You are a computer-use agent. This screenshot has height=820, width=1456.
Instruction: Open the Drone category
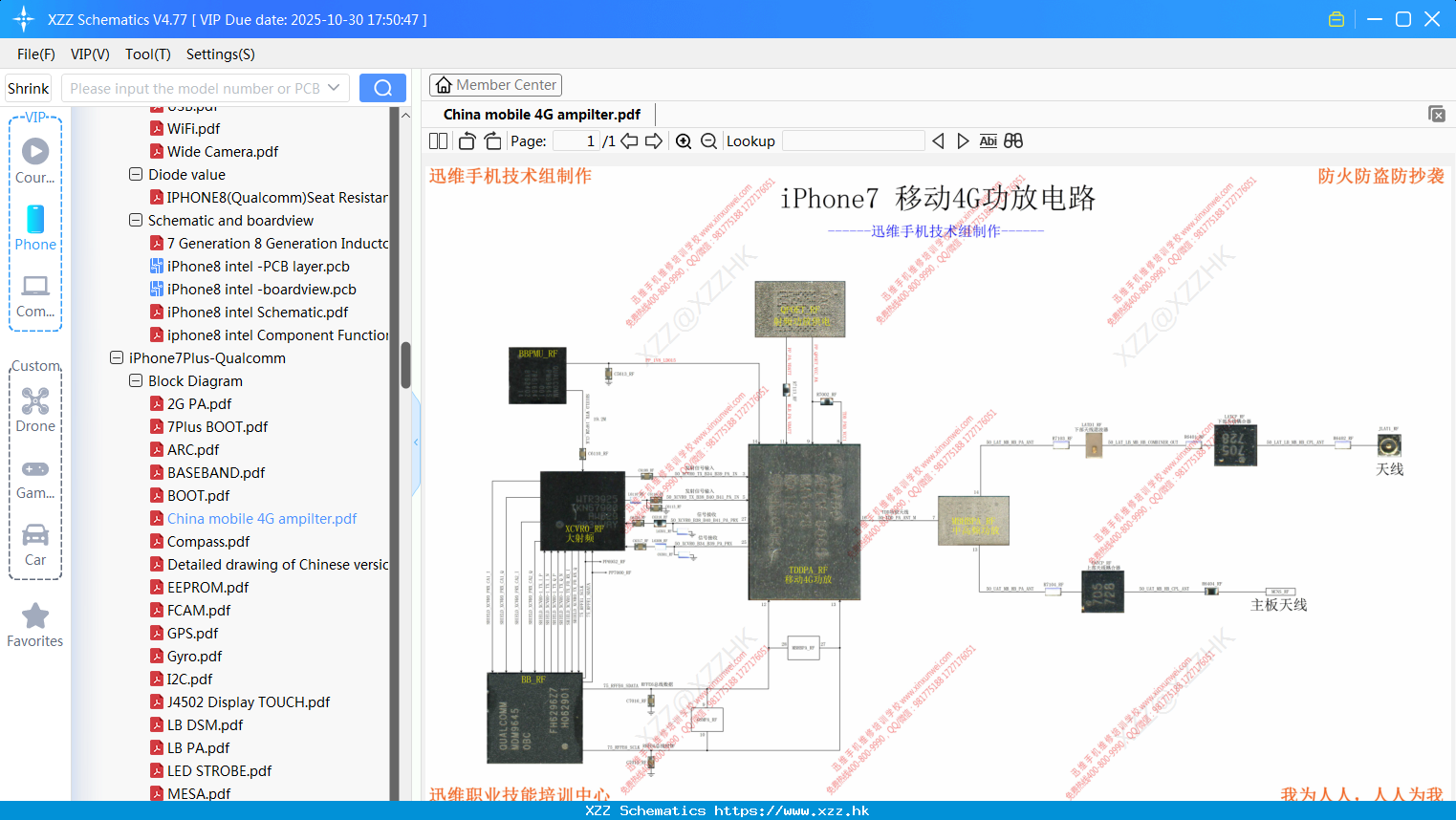pyautogui.click(x=35, y=410)
